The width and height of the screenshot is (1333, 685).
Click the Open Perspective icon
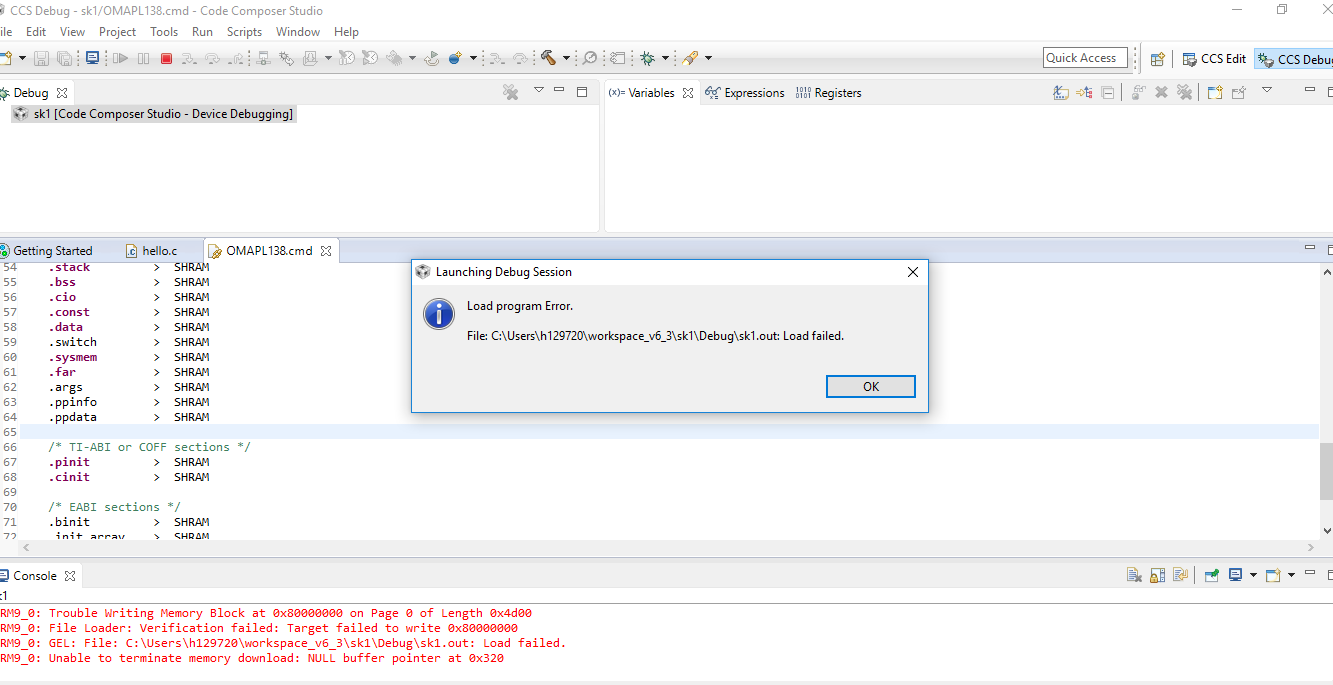click(1157, 59)
